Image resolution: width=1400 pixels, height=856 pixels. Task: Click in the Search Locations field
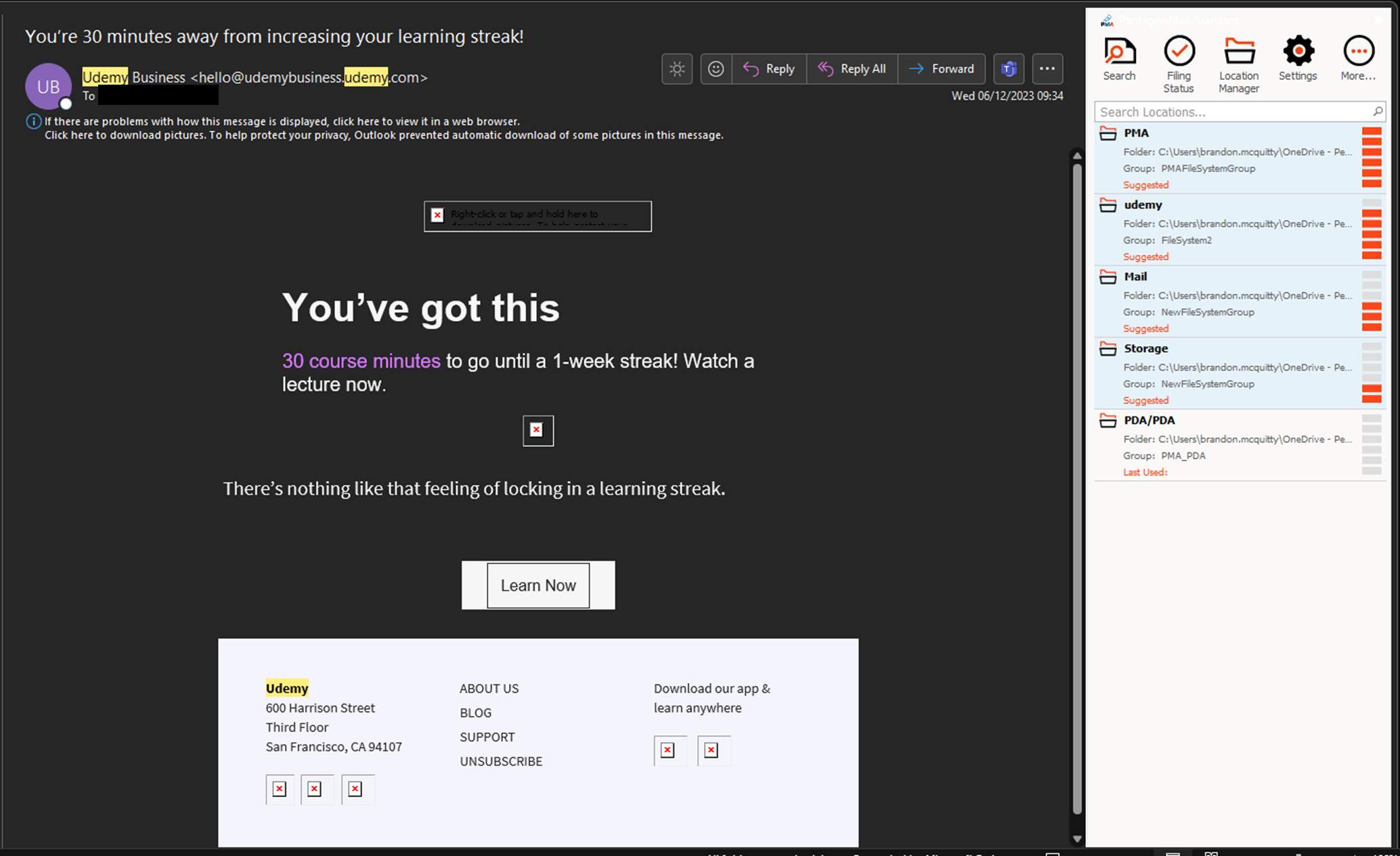[x=1232, y=112]
